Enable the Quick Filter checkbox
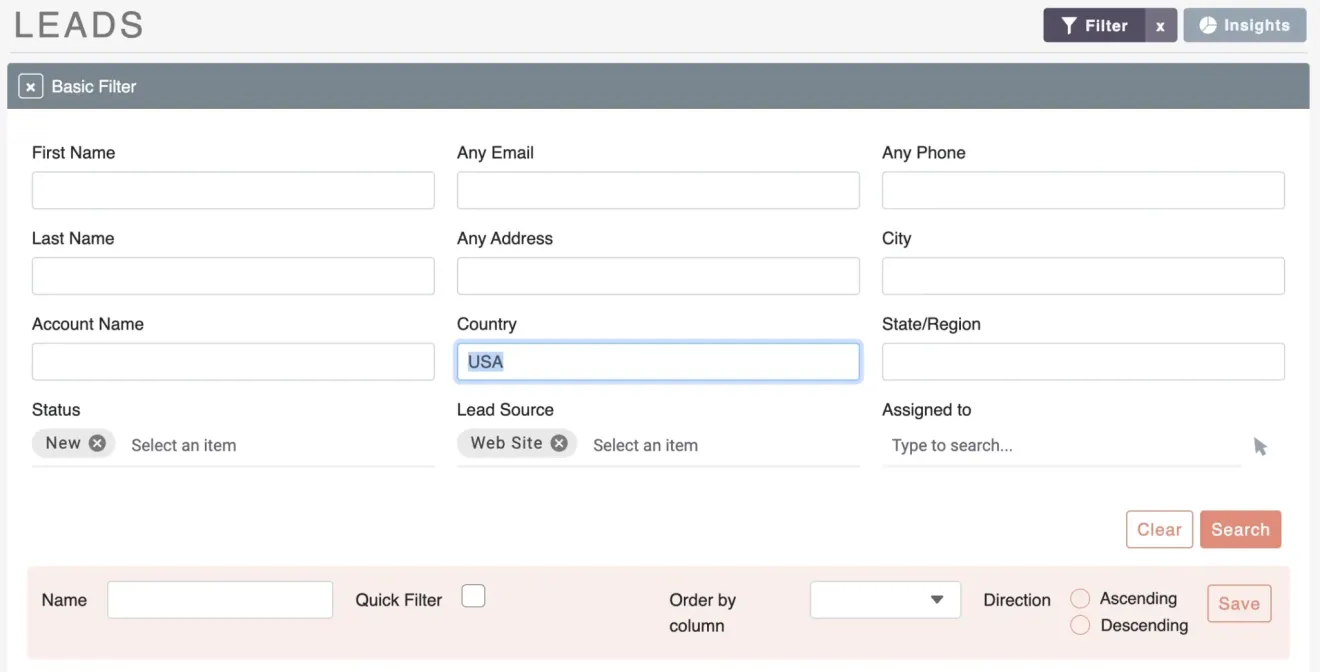 click(x=473, y=594)
